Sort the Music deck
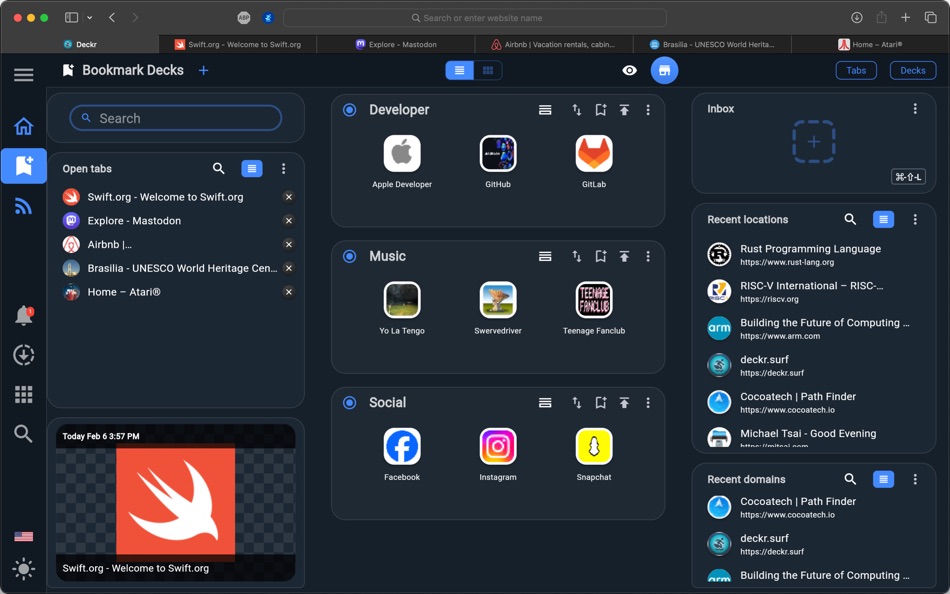 (x=577, y=256)
